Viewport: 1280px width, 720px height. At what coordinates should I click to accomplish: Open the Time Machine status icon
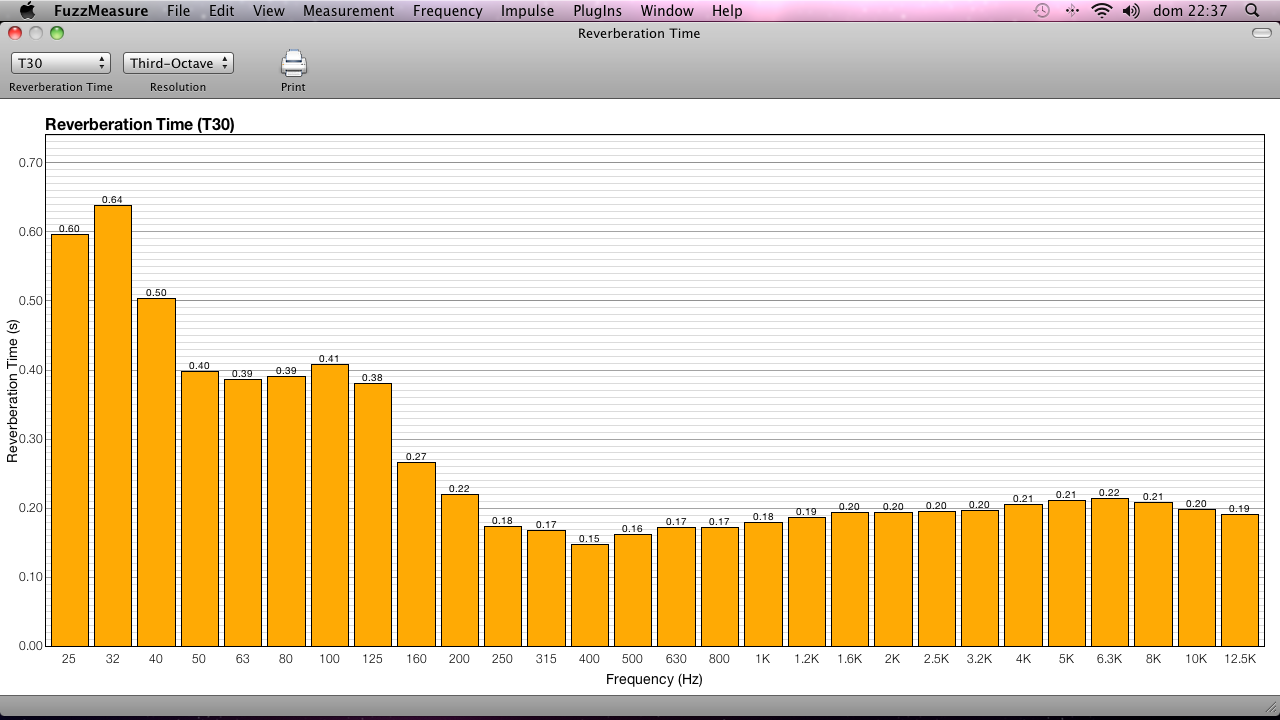[x=1042, y=11]
